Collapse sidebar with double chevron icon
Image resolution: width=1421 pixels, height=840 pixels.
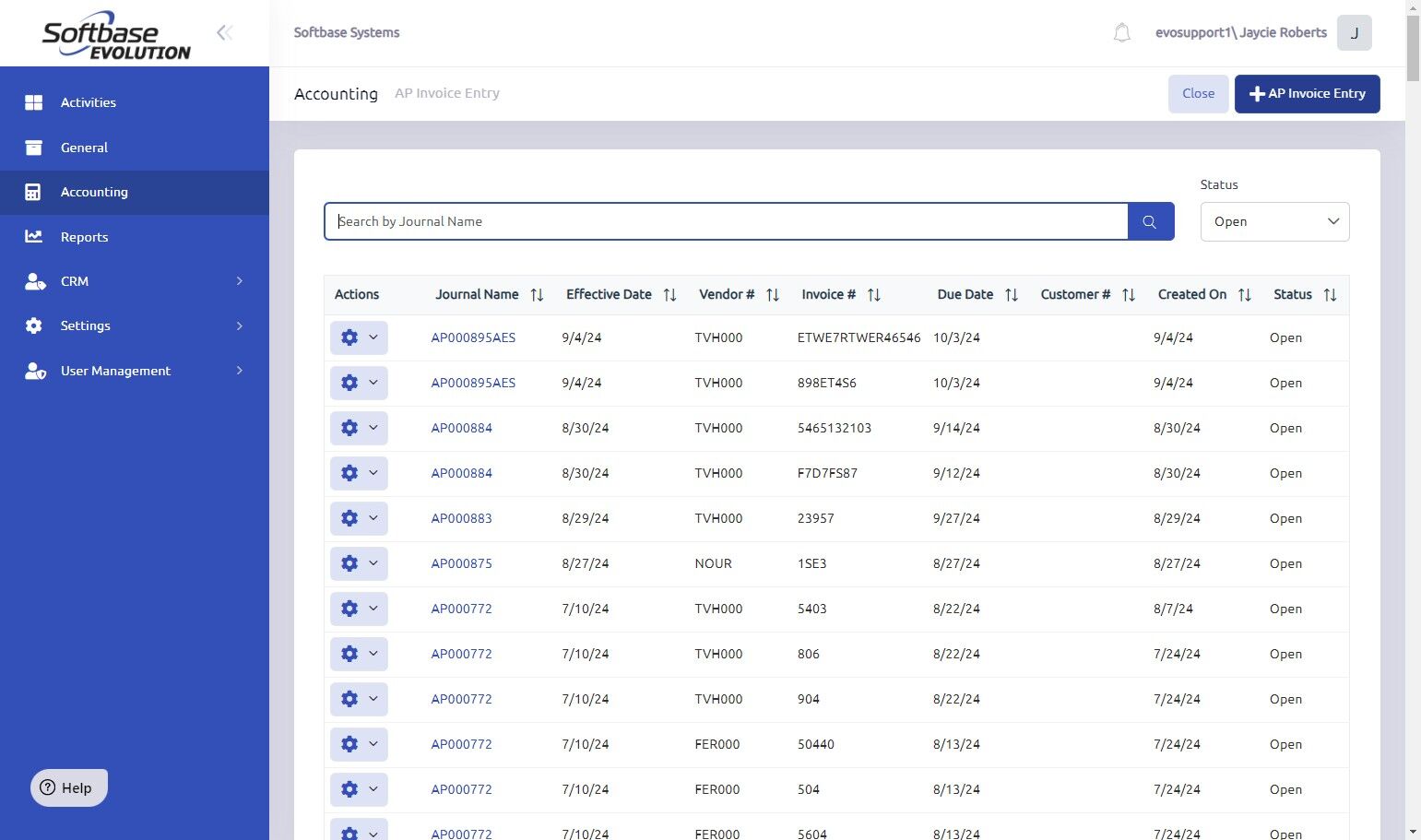[224, 33]
